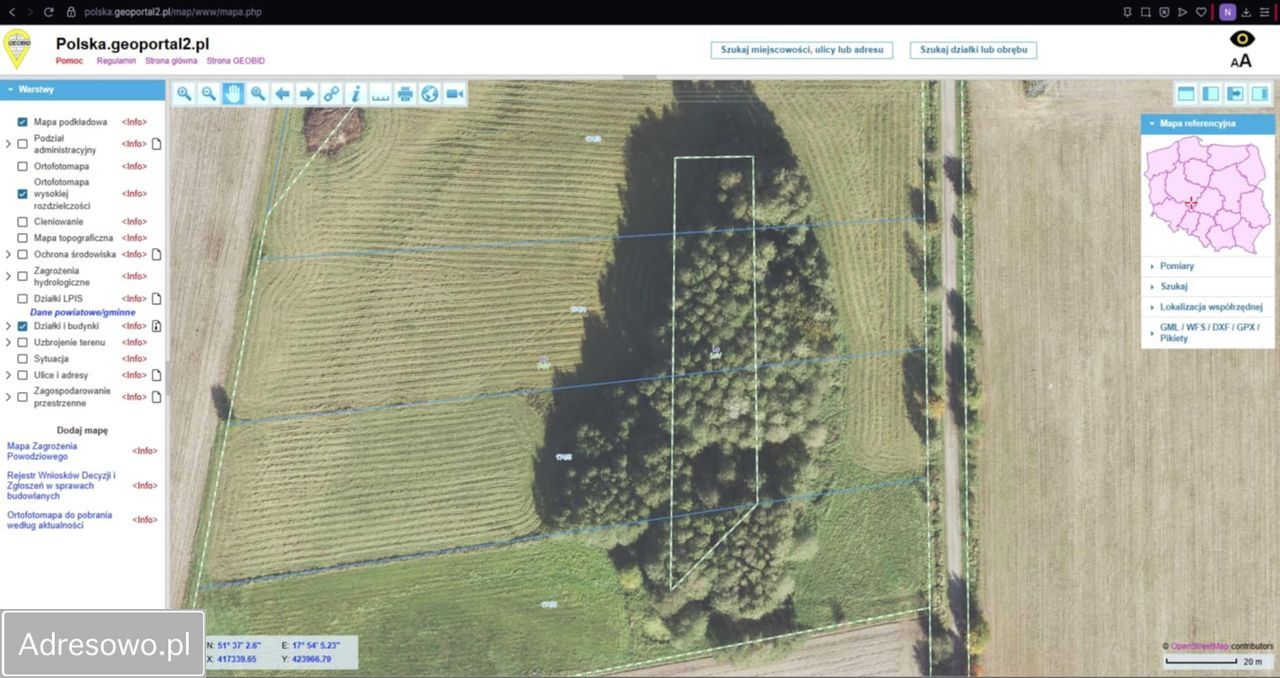Reload the page in browser
1280x678 pixels.
(x=49, y=12)
